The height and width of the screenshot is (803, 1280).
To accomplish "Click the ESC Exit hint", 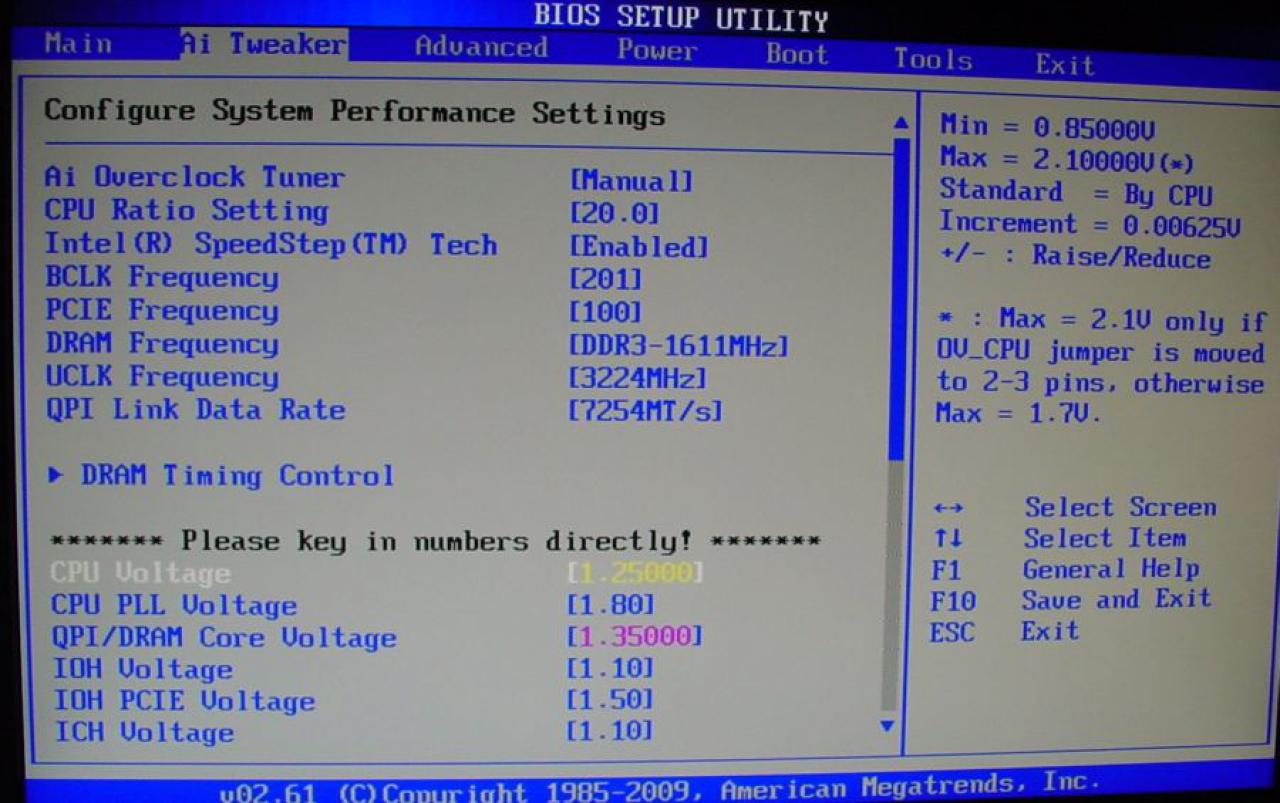I will [x=1004, y=631].
